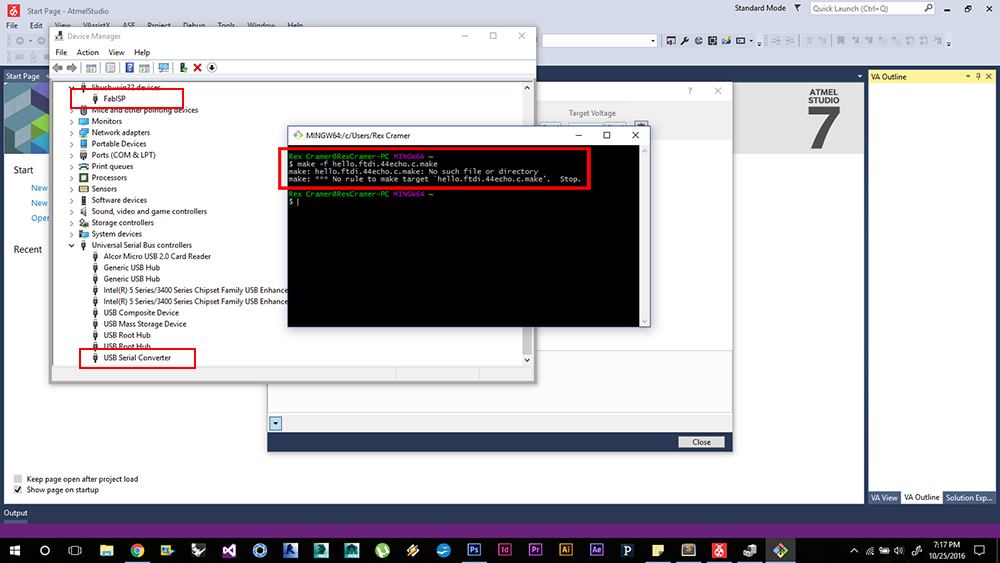1000x563 pixels.
Task: Click the Atmel Studio ladybug taskbar icon
Action: [719, 550]
